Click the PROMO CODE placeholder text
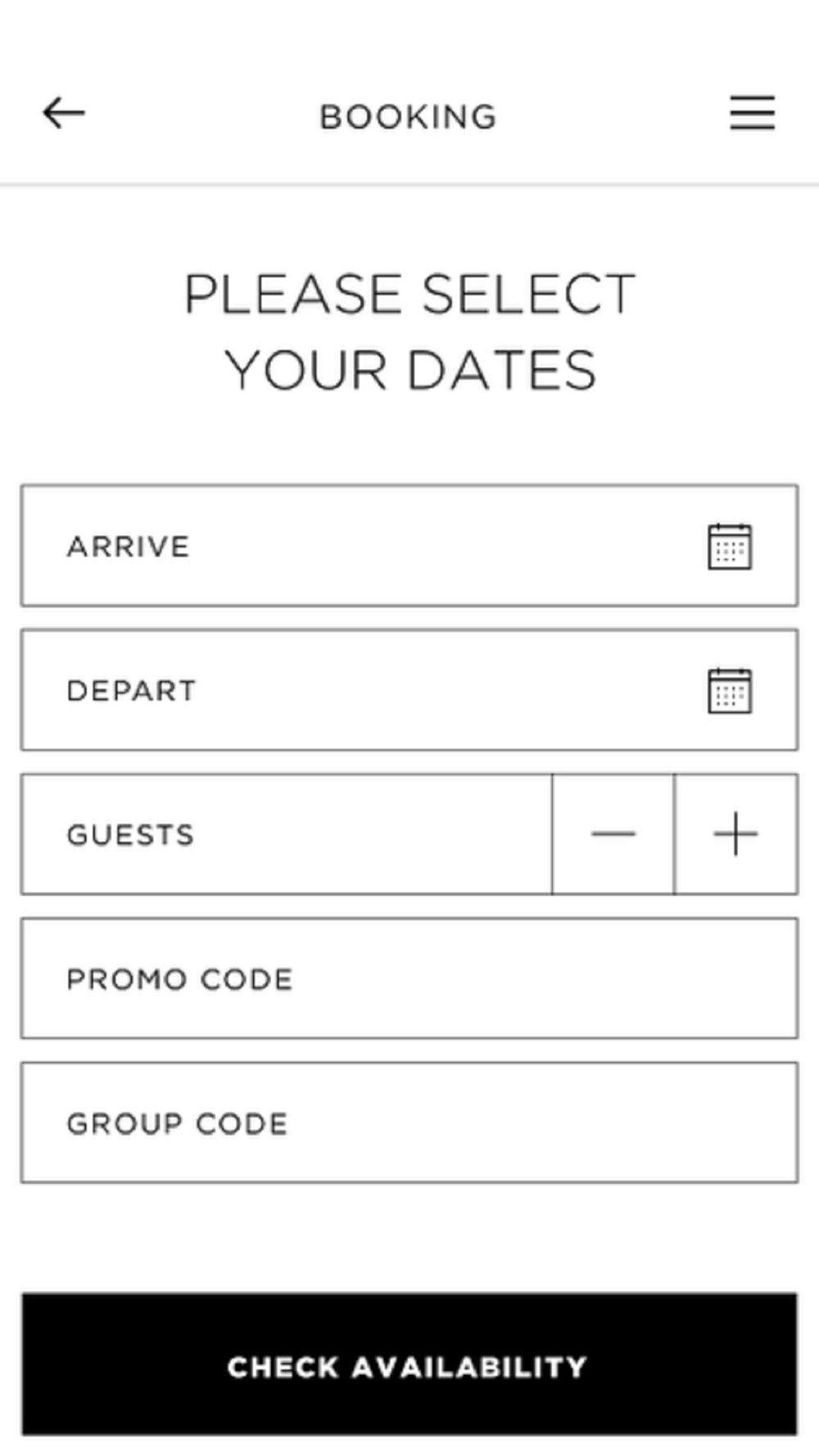This screenshot has width=819, height=1456. (x=179, y=979)
